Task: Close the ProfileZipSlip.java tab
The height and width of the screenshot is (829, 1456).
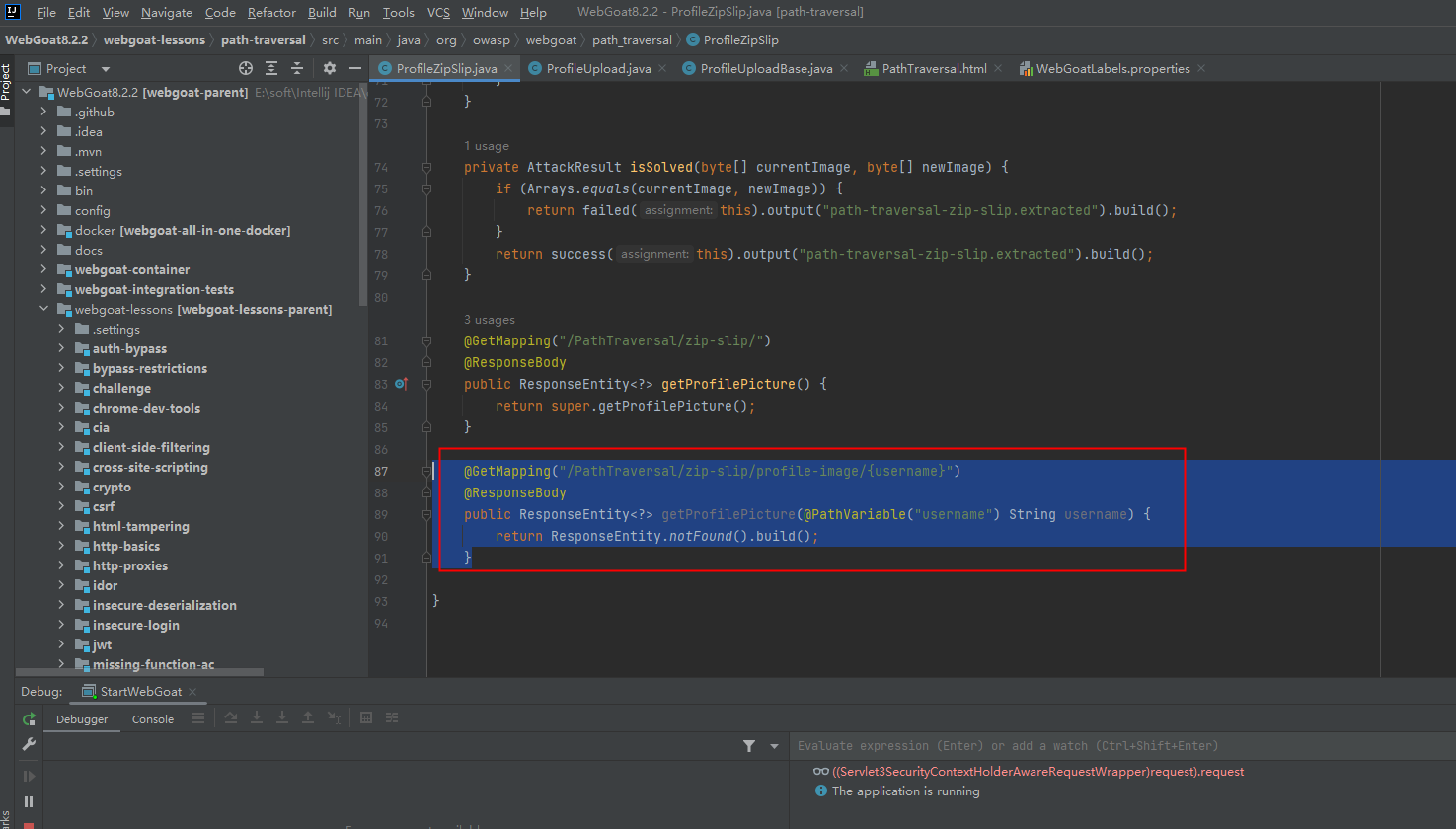Action: [x=509, y=68]
